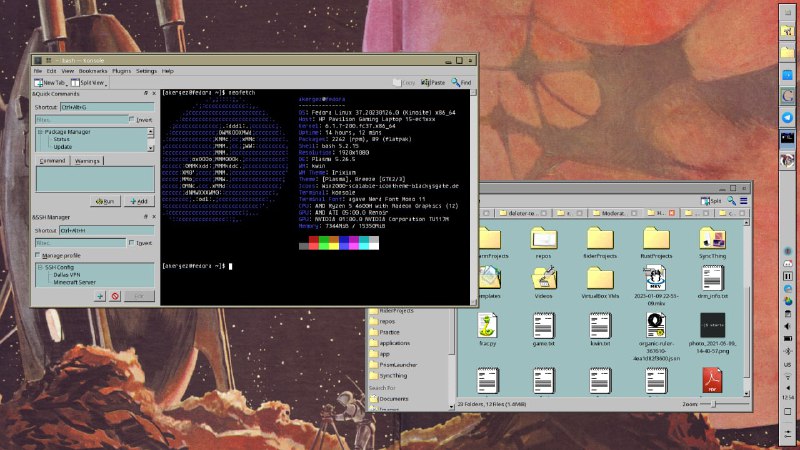The width and height of the screenshot is (800, 450).
Task: Select the PDF file icon
Action: point(712,381)
